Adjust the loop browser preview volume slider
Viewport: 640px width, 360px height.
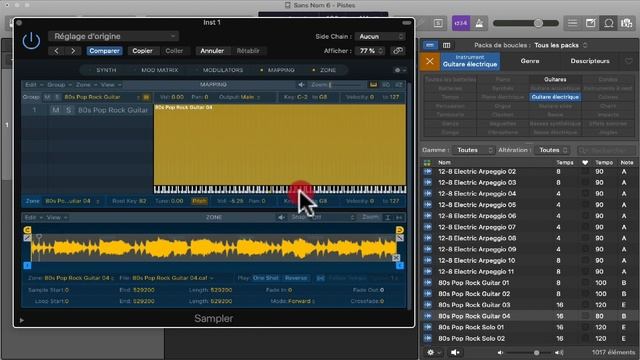tap(530, 352)
